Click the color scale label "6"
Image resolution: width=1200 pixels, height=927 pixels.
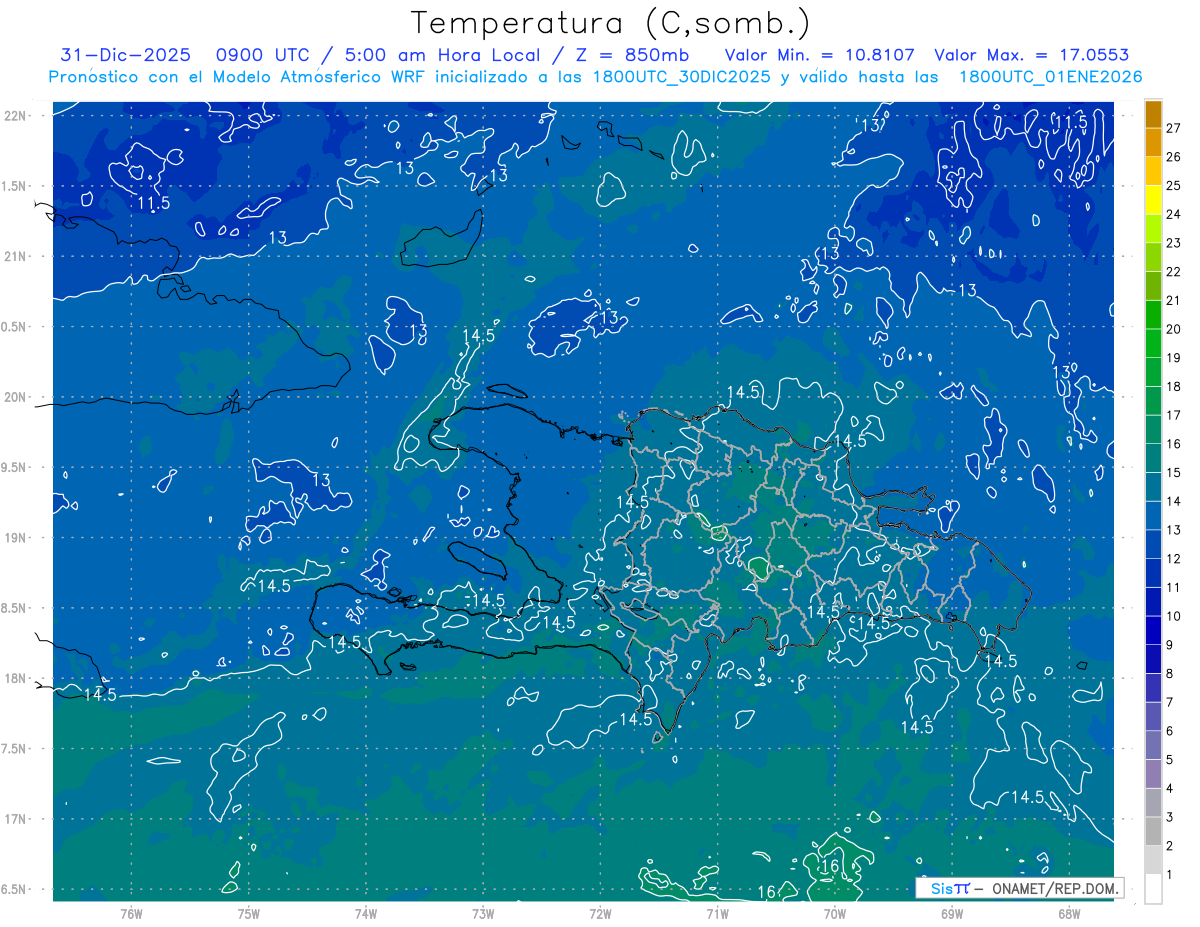click(1170, 731)
